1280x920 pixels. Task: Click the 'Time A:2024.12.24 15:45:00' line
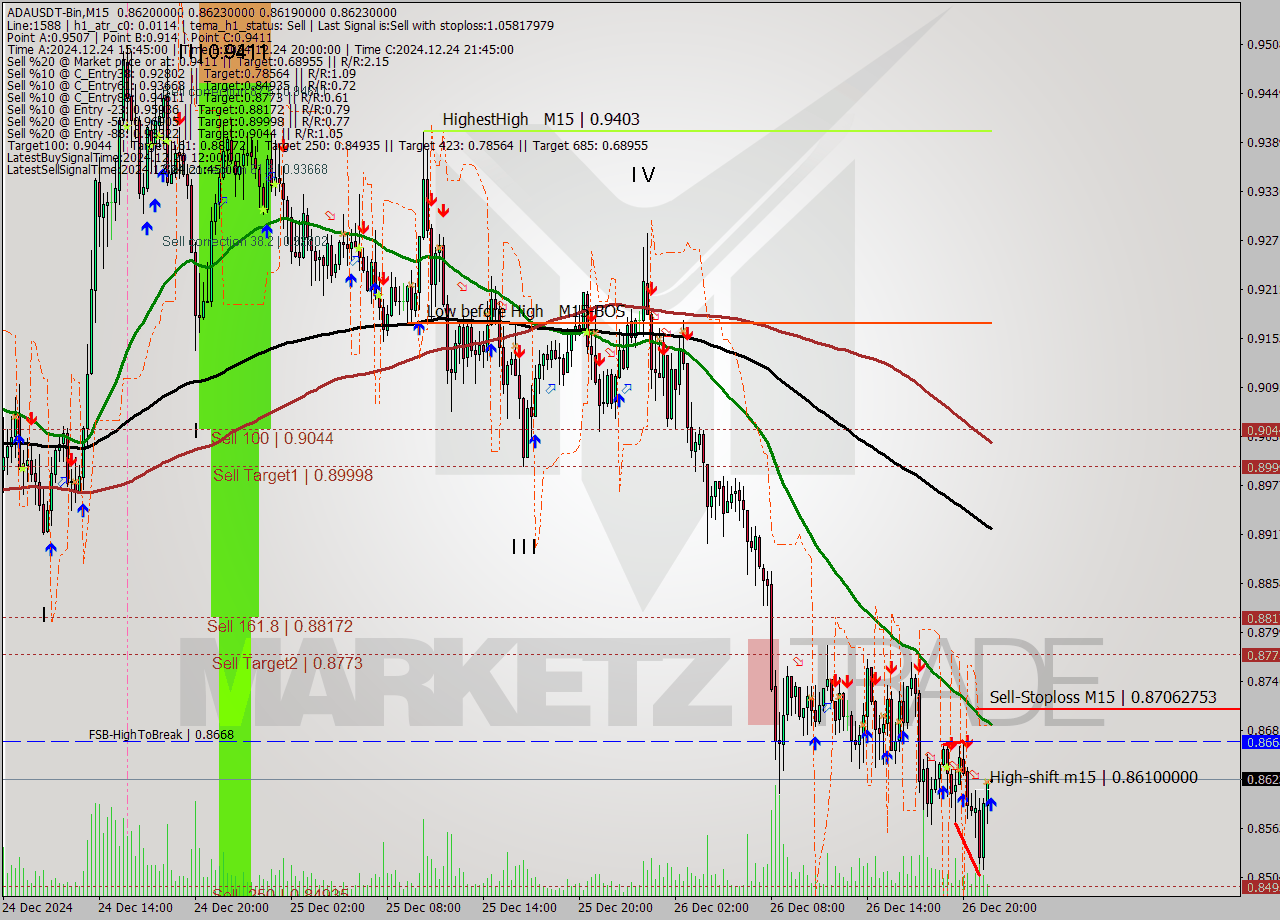pos(260,49)
